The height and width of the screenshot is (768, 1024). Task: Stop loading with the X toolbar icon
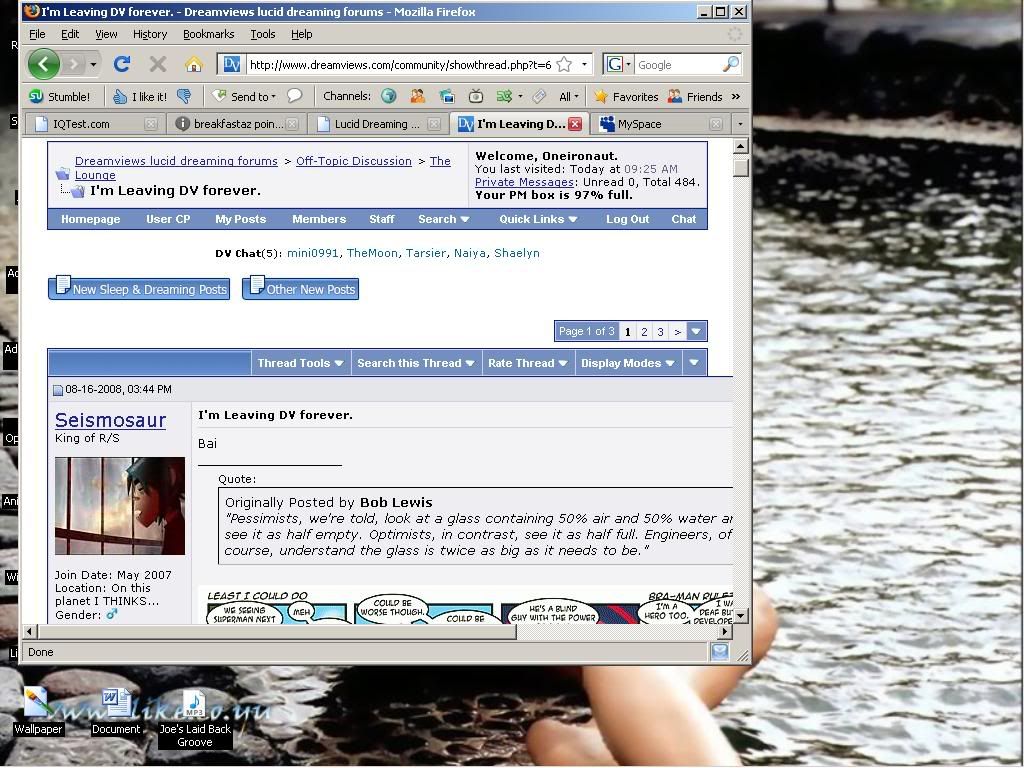pos(157,64)
